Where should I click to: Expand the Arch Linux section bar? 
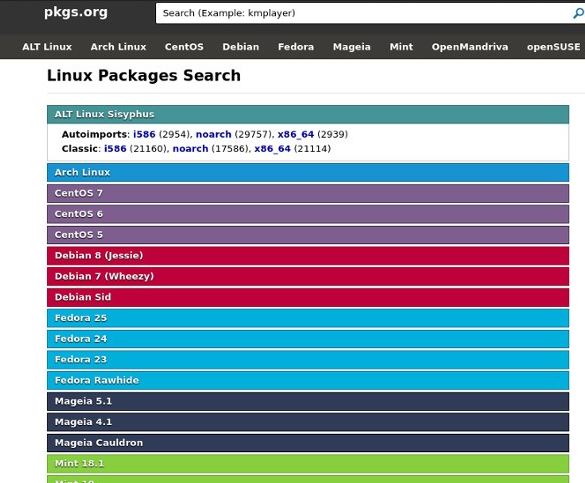[308, 172]
